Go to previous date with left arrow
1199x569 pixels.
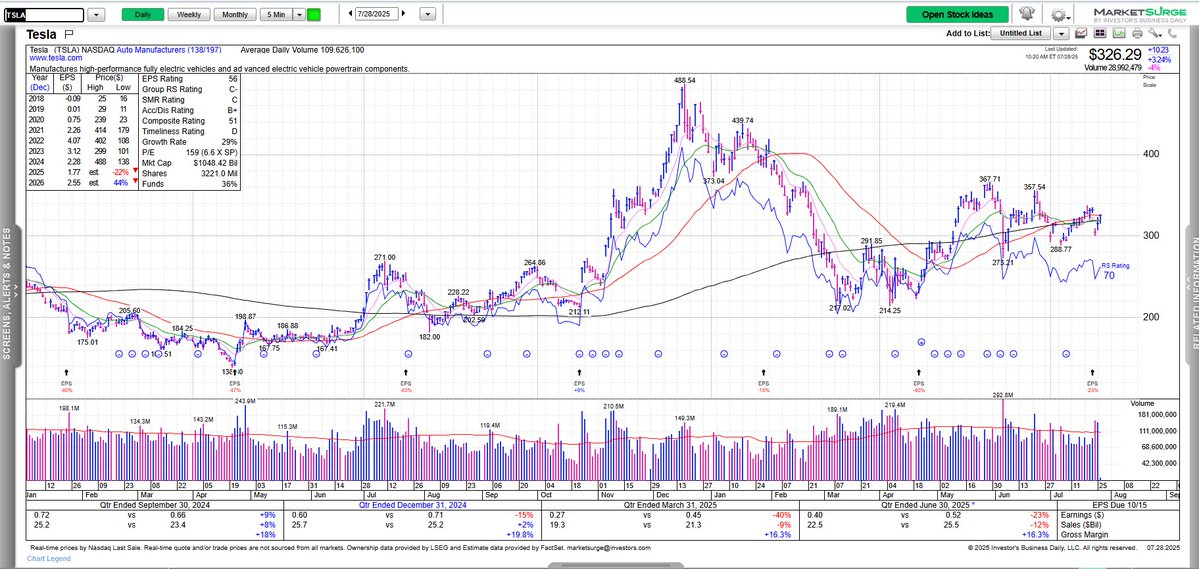pos(350,14)
